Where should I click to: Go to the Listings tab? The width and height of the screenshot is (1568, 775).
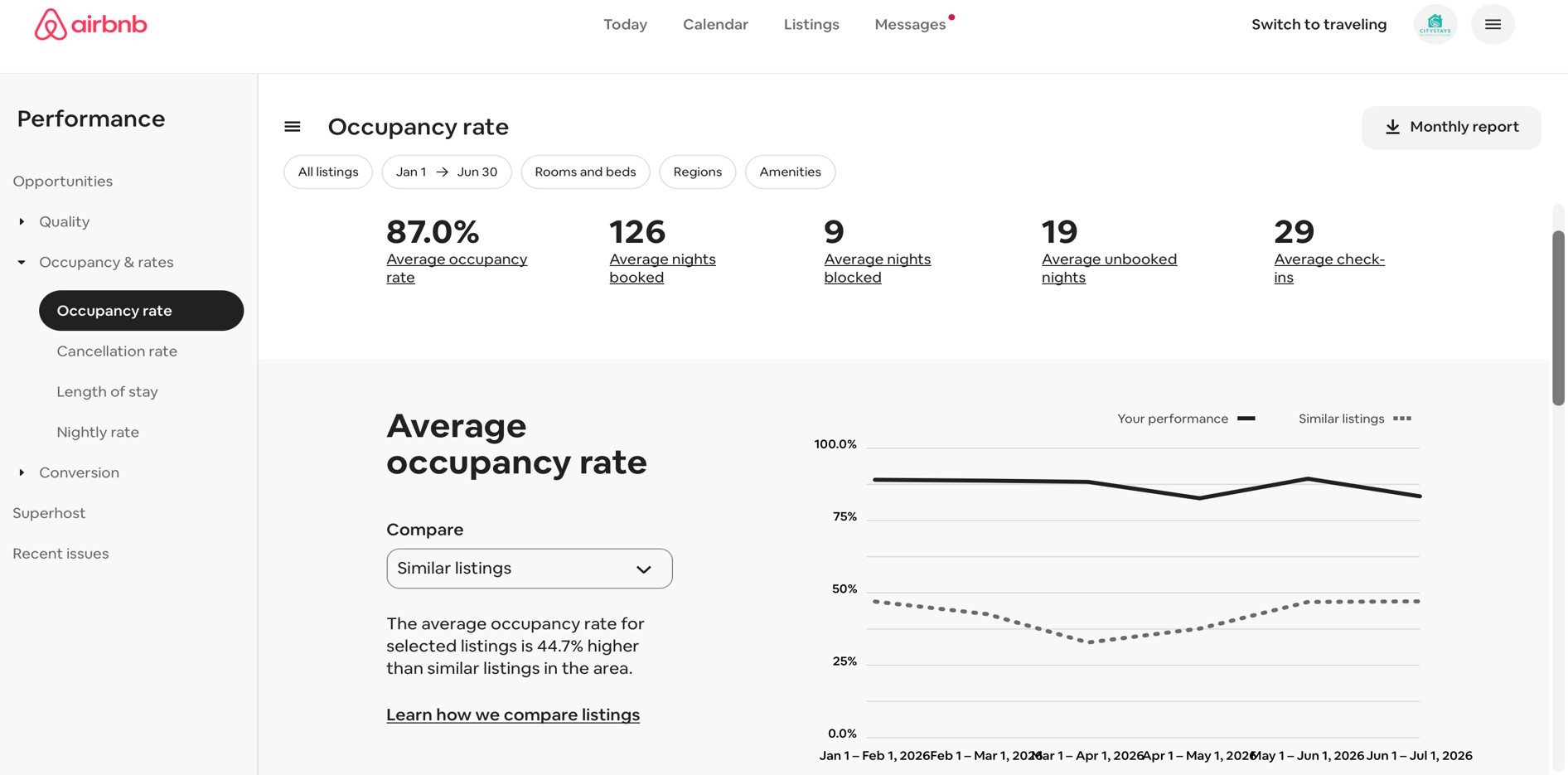click(x=811, y=25)
